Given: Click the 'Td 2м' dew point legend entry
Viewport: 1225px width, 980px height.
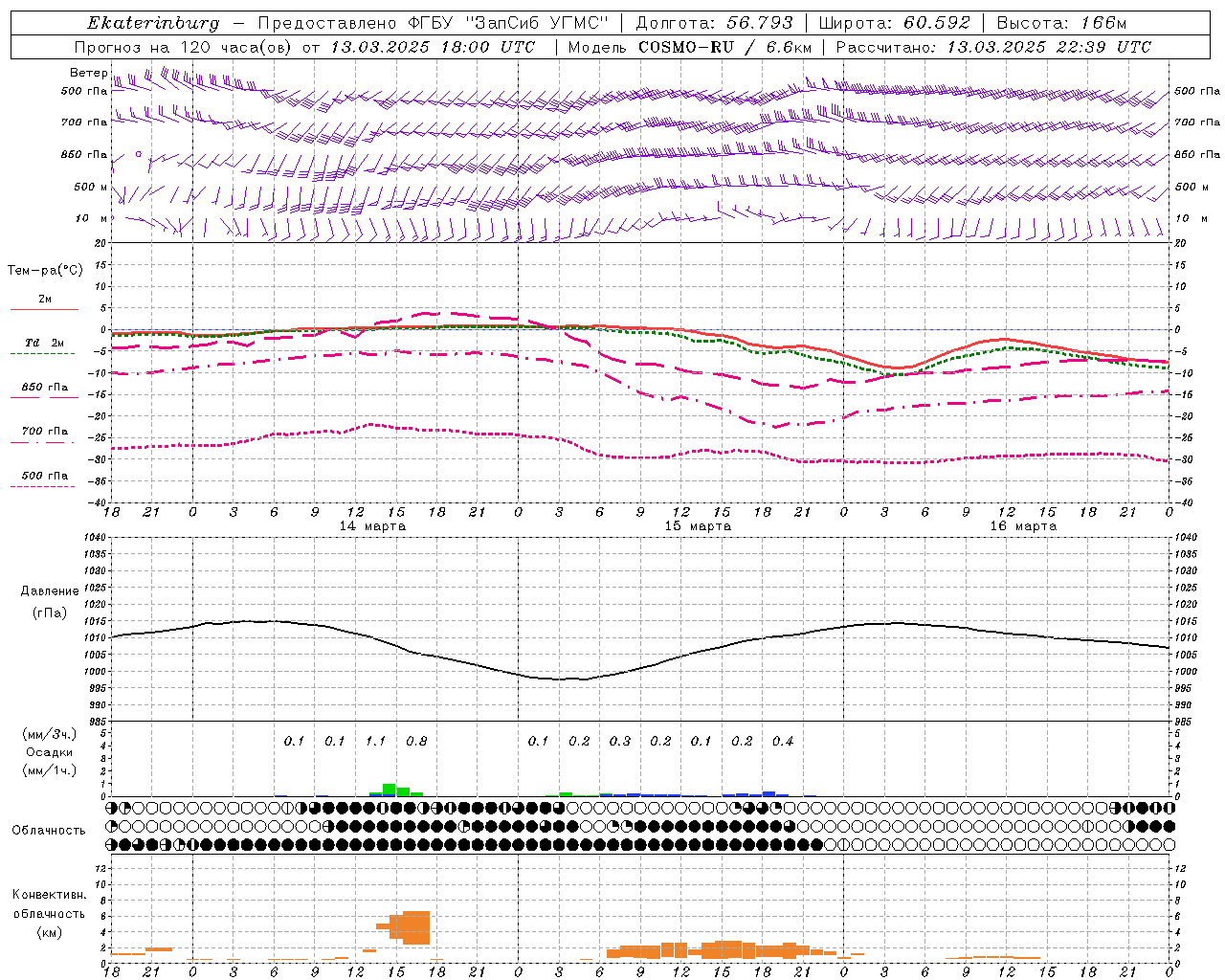Looking at the screenshot, I should [x=45, y=343].
